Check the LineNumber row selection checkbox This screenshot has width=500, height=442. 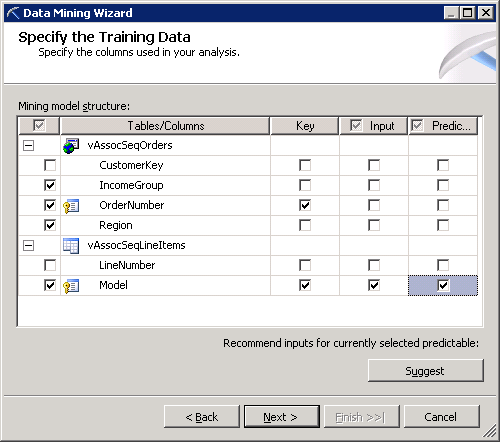[50, 265]
